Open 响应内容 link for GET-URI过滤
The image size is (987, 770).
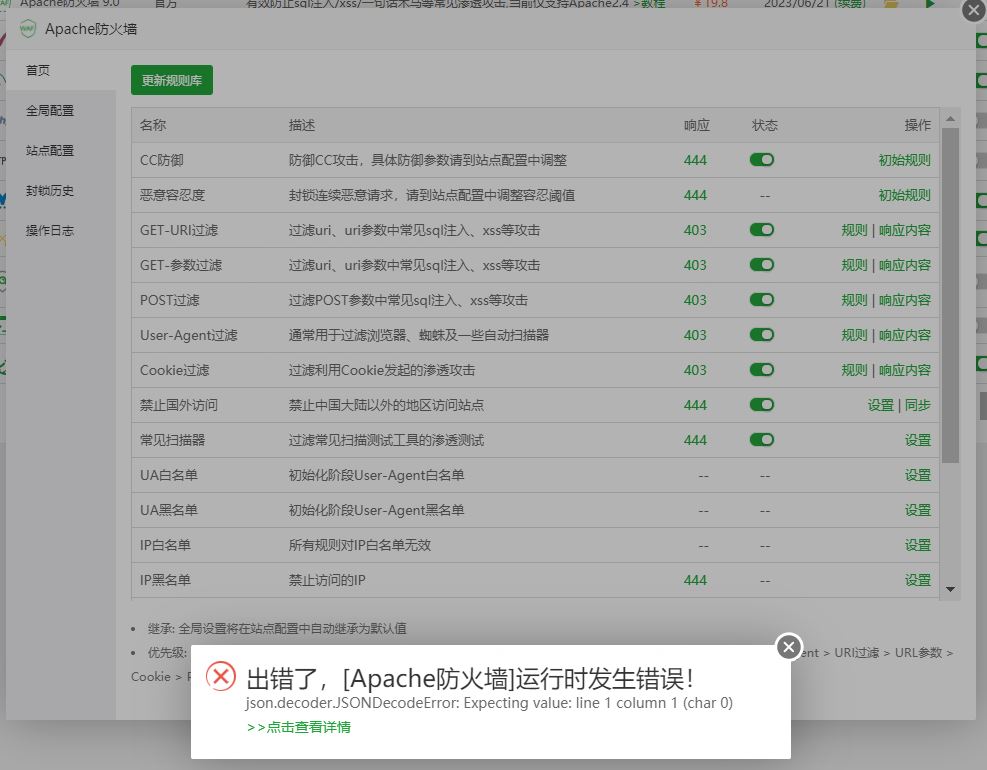coord(905,230)
